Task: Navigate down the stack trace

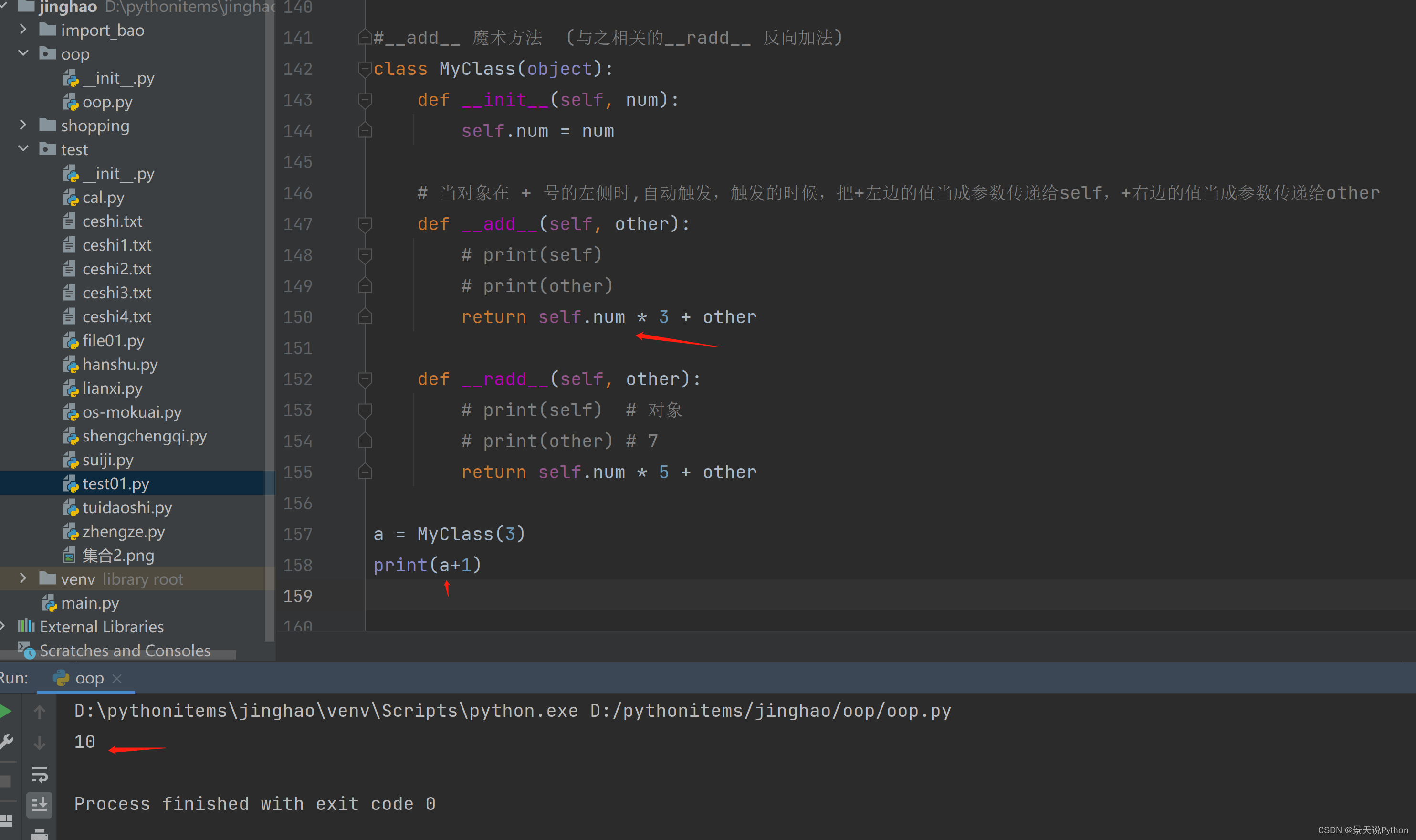Action: pyautogui.click(x=40, y=743)
